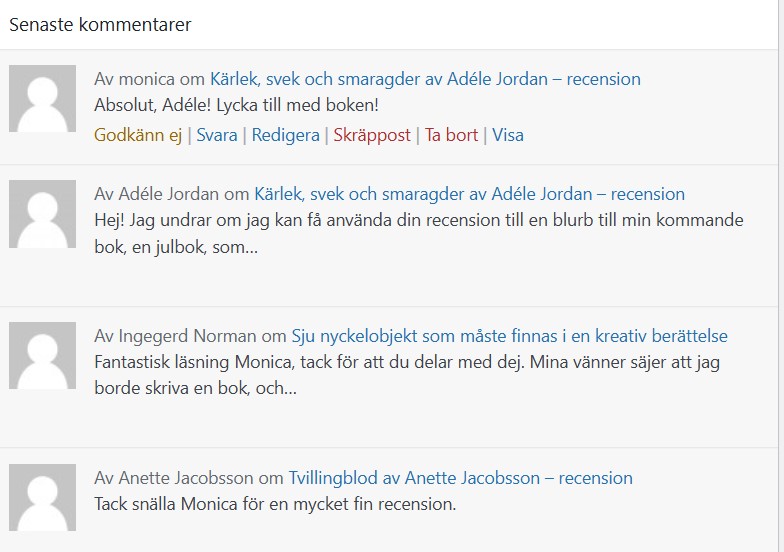
Task: Select Ingegerd Norman's comment text
Action: point(407,375)
